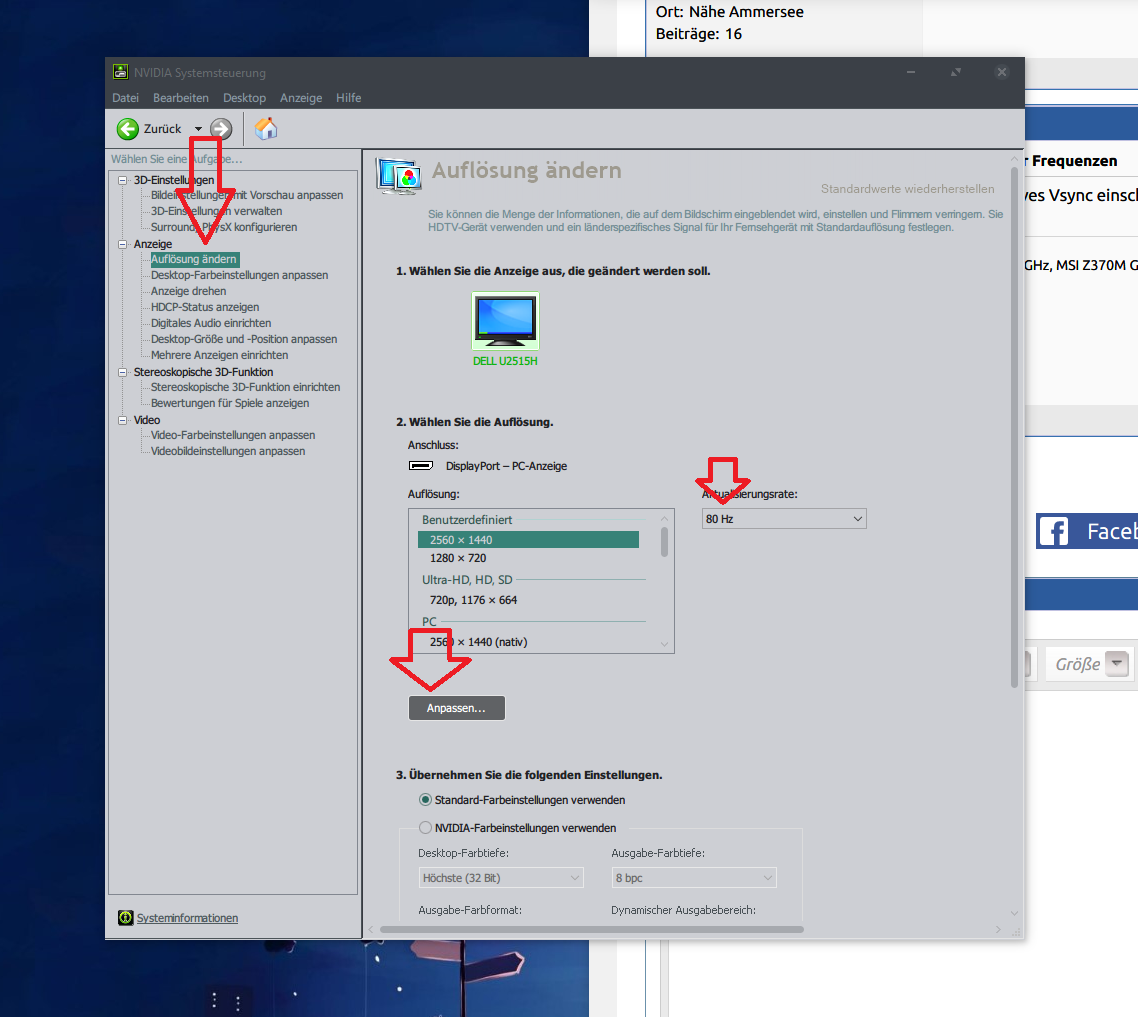Click the NVIDIA Systemsteuerung title bar icon

pyautogui.click(x=120, y=72)
